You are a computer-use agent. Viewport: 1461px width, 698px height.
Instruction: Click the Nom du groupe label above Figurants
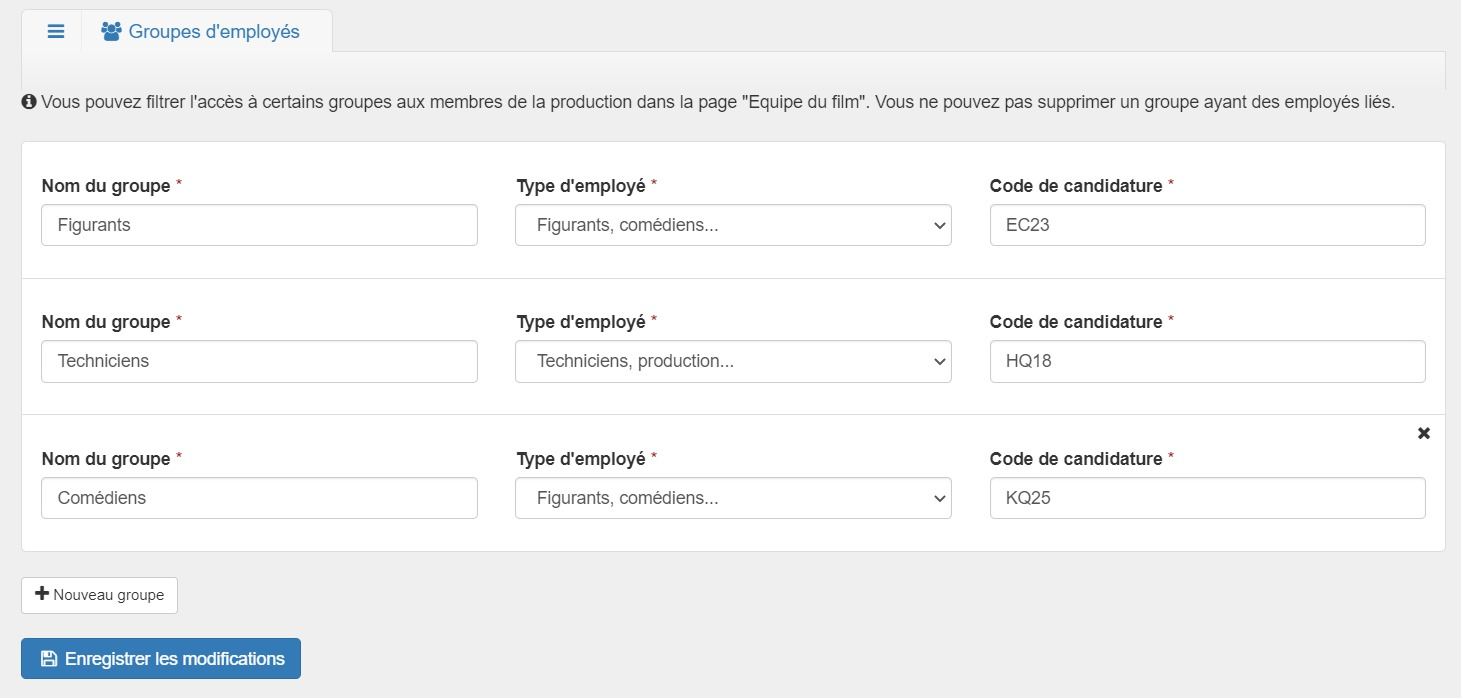[x=106, y=186]
